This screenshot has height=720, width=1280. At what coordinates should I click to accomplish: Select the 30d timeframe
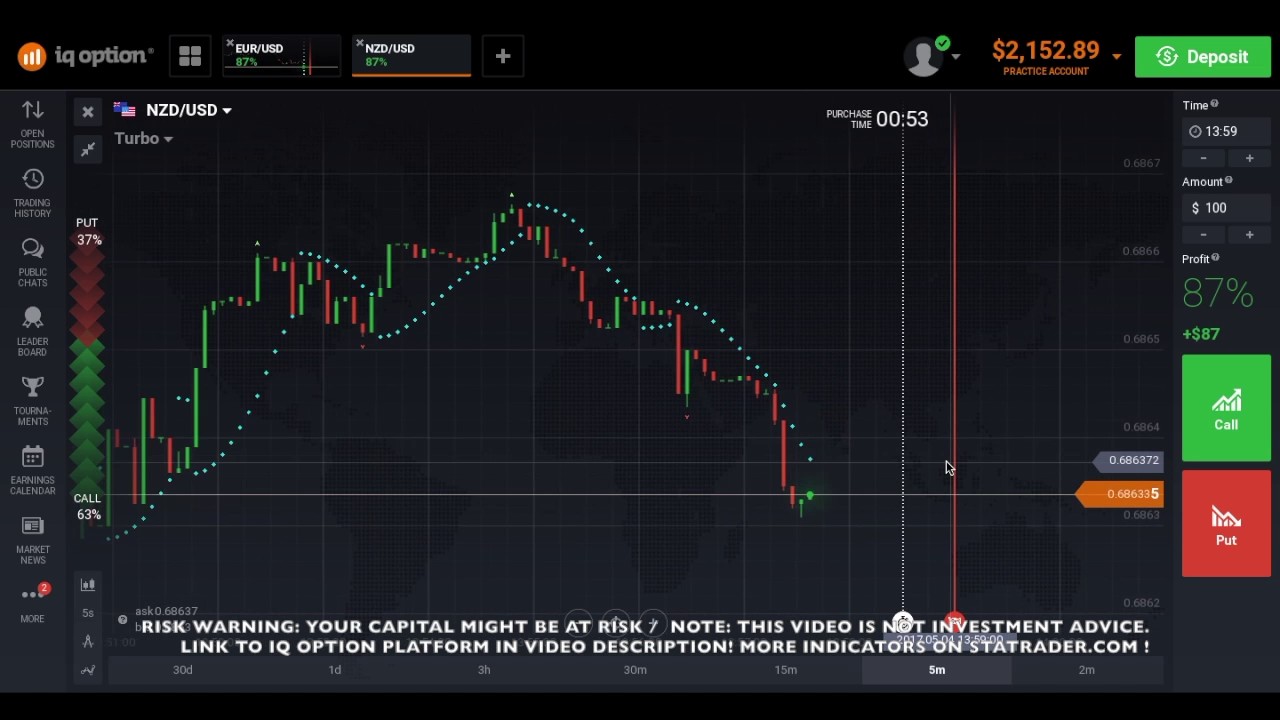click(x=182, y=670)
